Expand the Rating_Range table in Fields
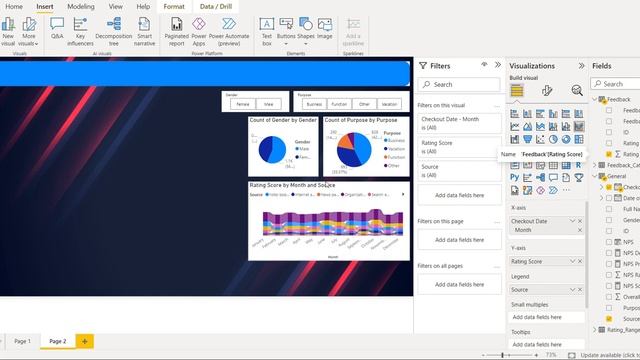This screenshot has height=360, width=640. [594, 329]
